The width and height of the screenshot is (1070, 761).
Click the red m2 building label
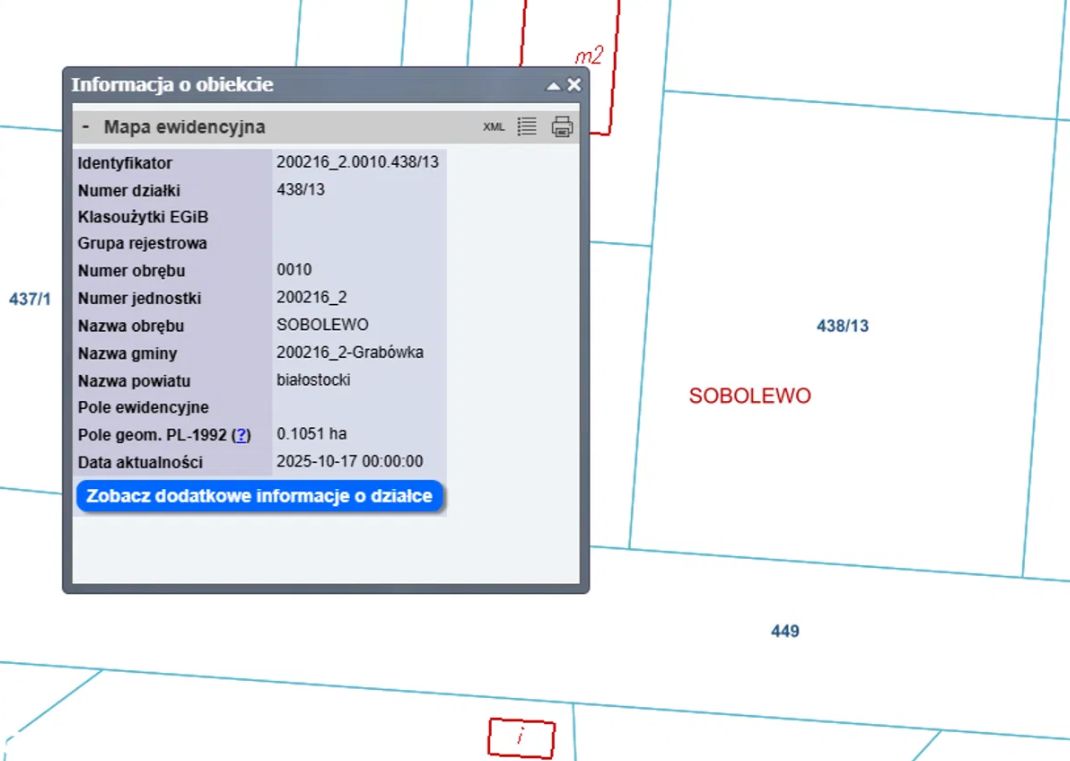click(x=589, y=56)
